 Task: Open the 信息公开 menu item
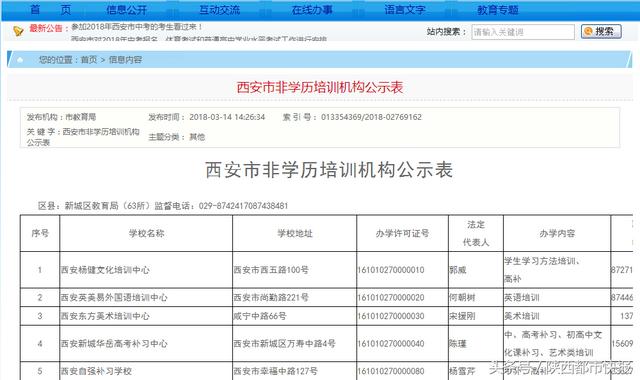pyautogui.click(x=127, y=9)
